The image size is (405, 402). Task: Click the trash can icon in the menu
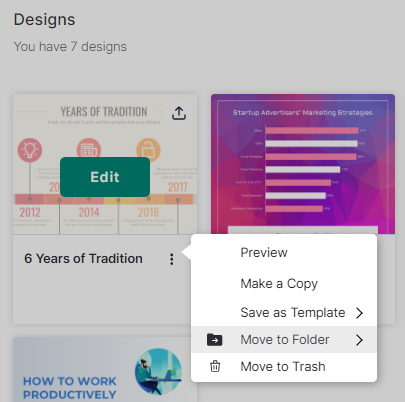click(215, 366)
